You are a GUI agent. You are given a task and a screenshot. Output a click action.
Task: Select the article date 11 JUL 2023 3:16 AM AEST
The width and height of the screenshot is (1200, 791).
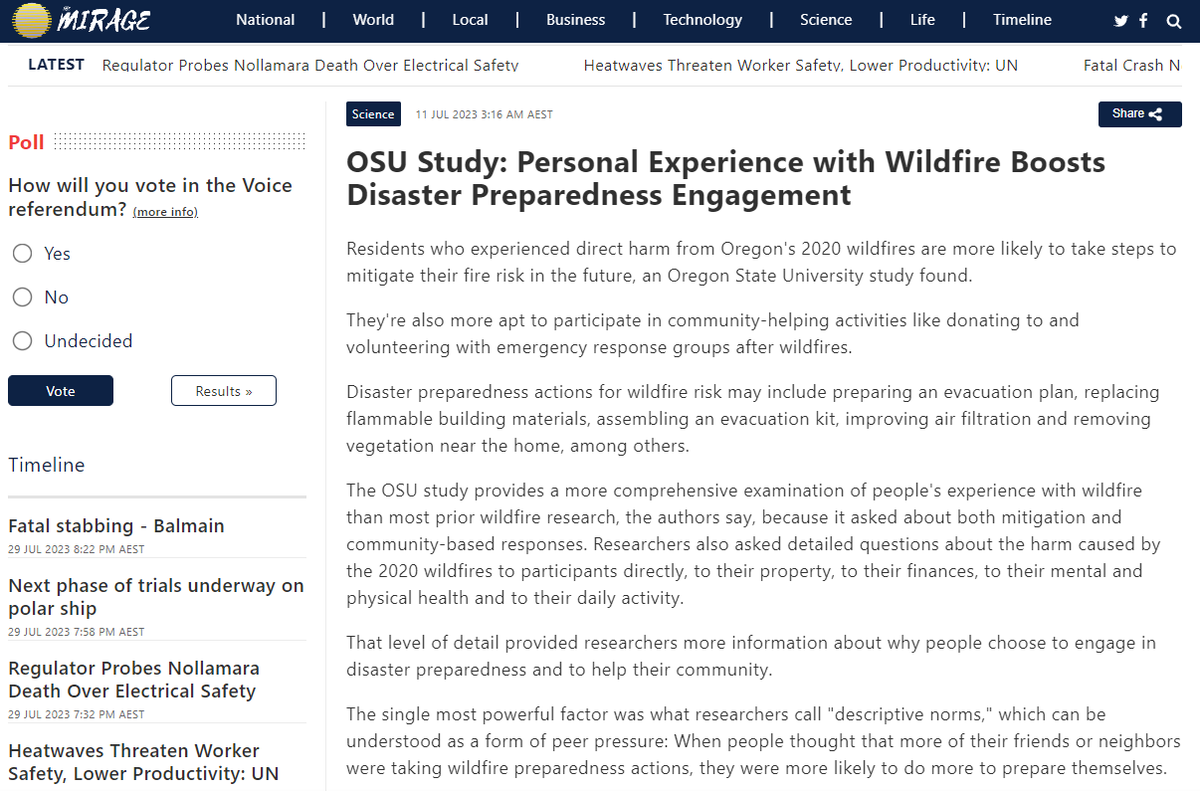(x=484, y=114)
